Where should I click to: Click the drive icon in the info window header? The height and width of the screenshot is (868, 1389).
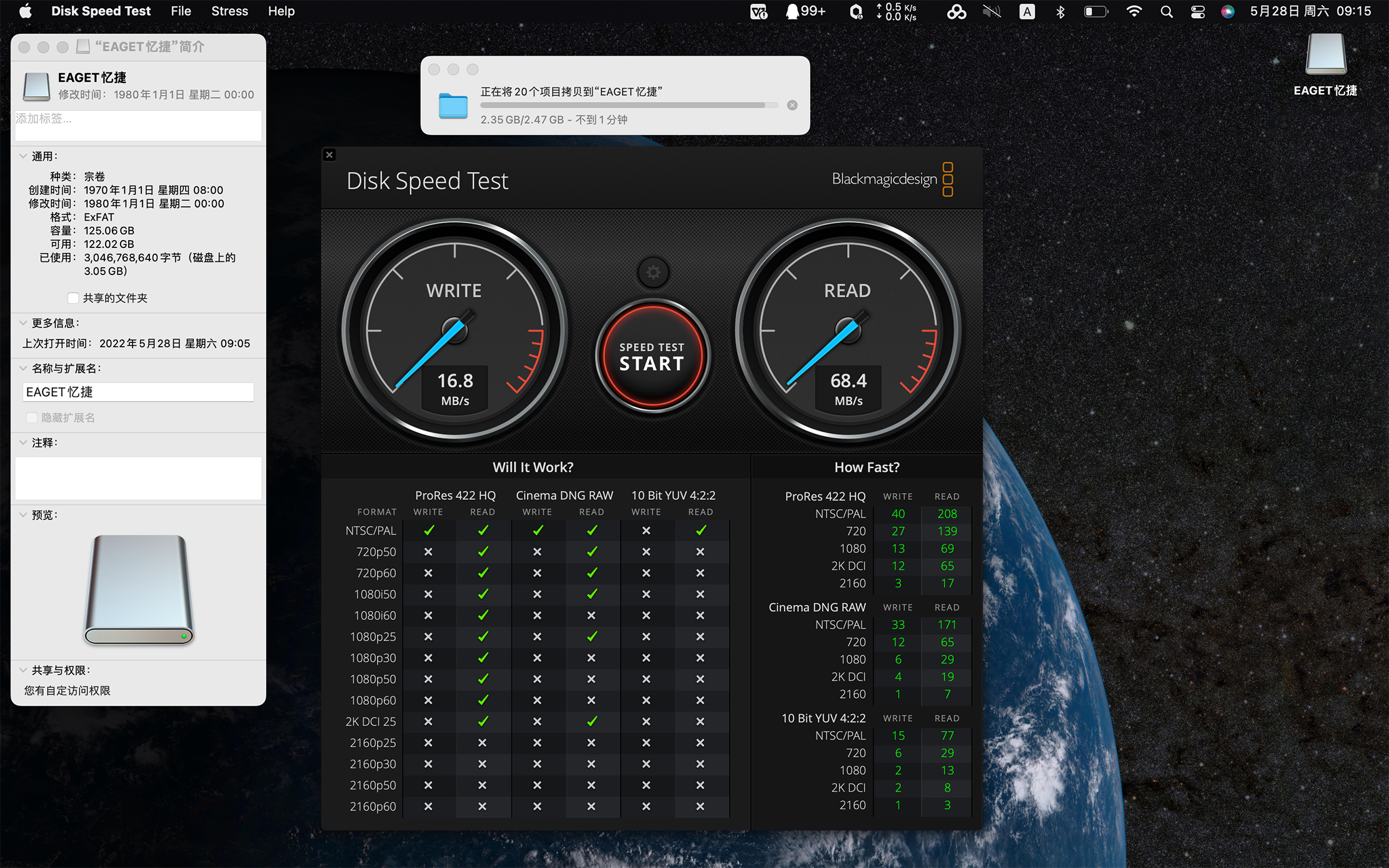pos(36,86)
